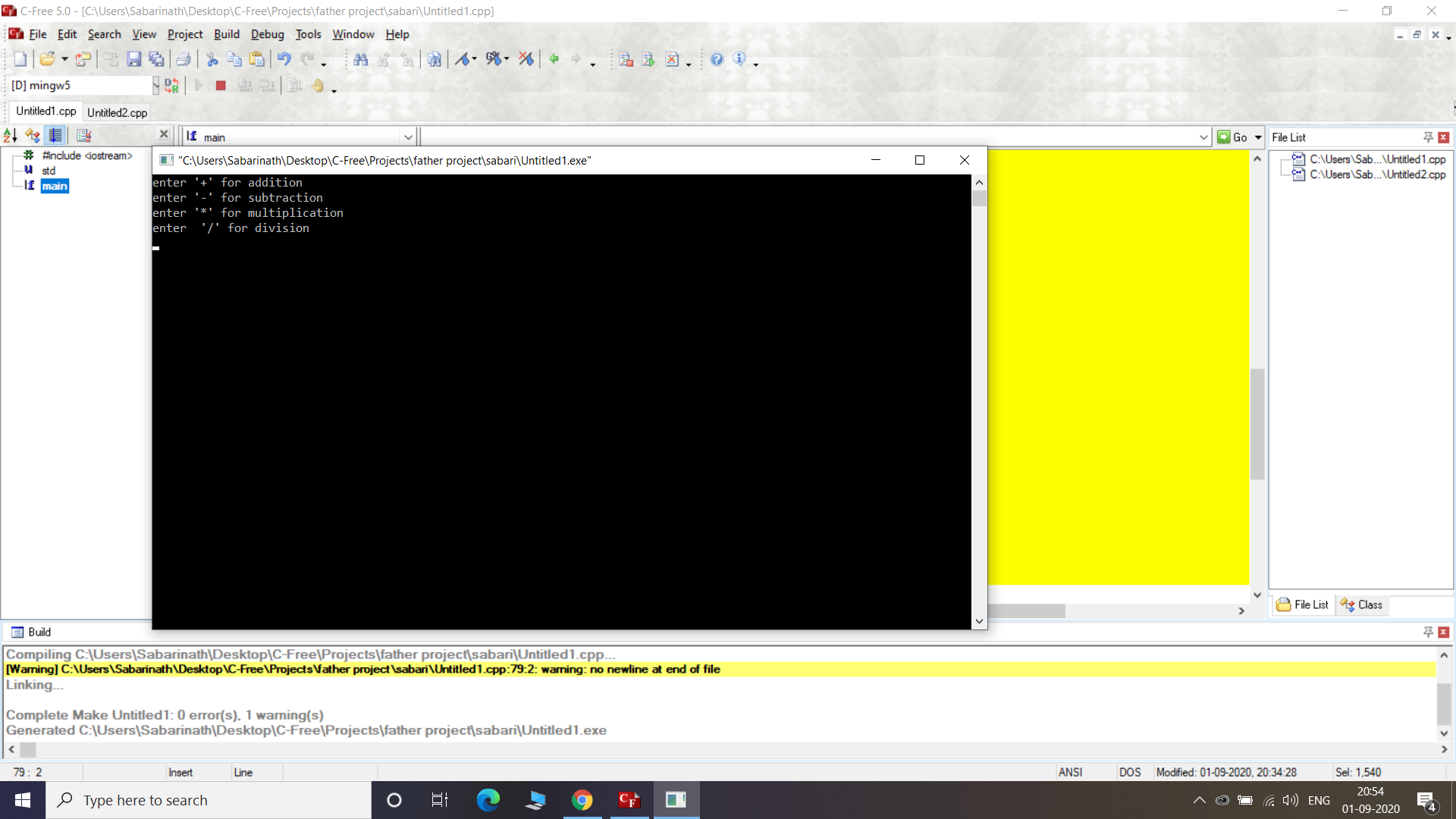Switch to the Class tab in the panel
This screenshot has width=1456, height=819.
point(1361,604)
